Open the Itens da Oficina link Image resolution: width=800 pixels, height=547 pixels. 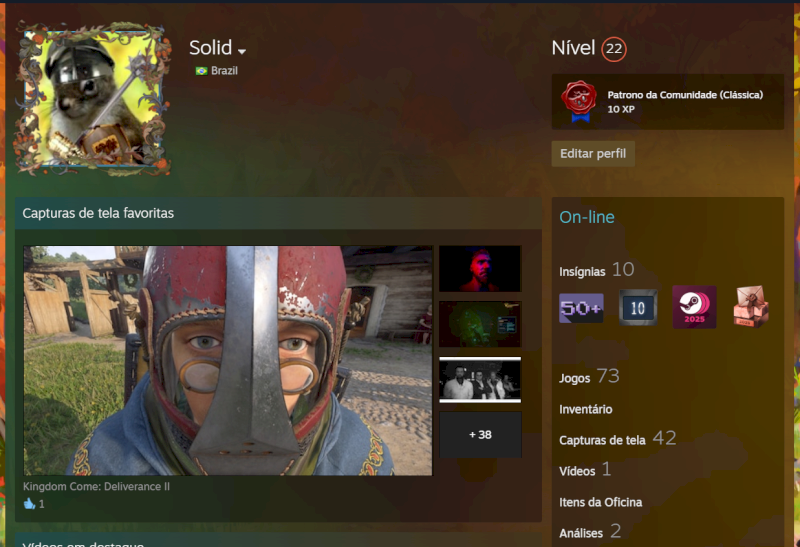click(601, 502)
